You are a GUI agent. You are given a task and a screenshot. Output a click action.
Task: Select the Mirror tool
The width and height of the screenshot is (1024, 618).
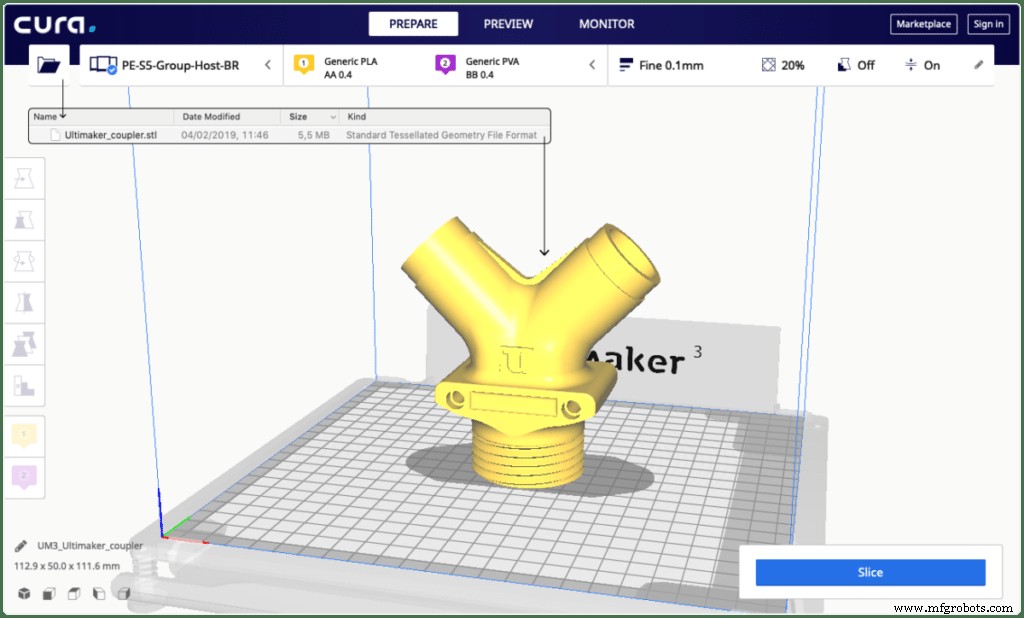pyautogui.click(x=23, y=302)
